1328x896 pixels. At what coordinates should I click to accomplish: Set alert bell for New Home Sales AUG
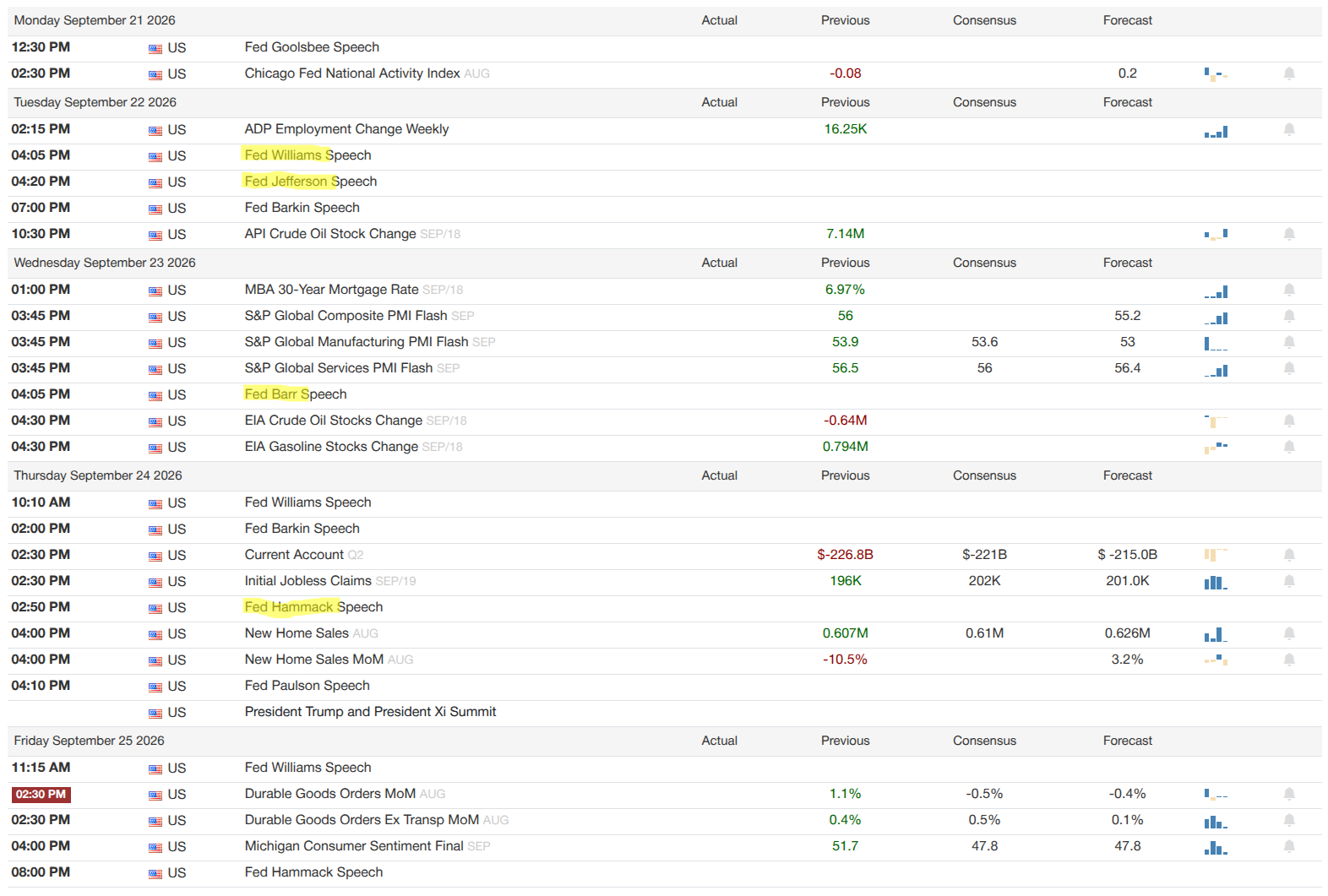(x=1289, y=633)
